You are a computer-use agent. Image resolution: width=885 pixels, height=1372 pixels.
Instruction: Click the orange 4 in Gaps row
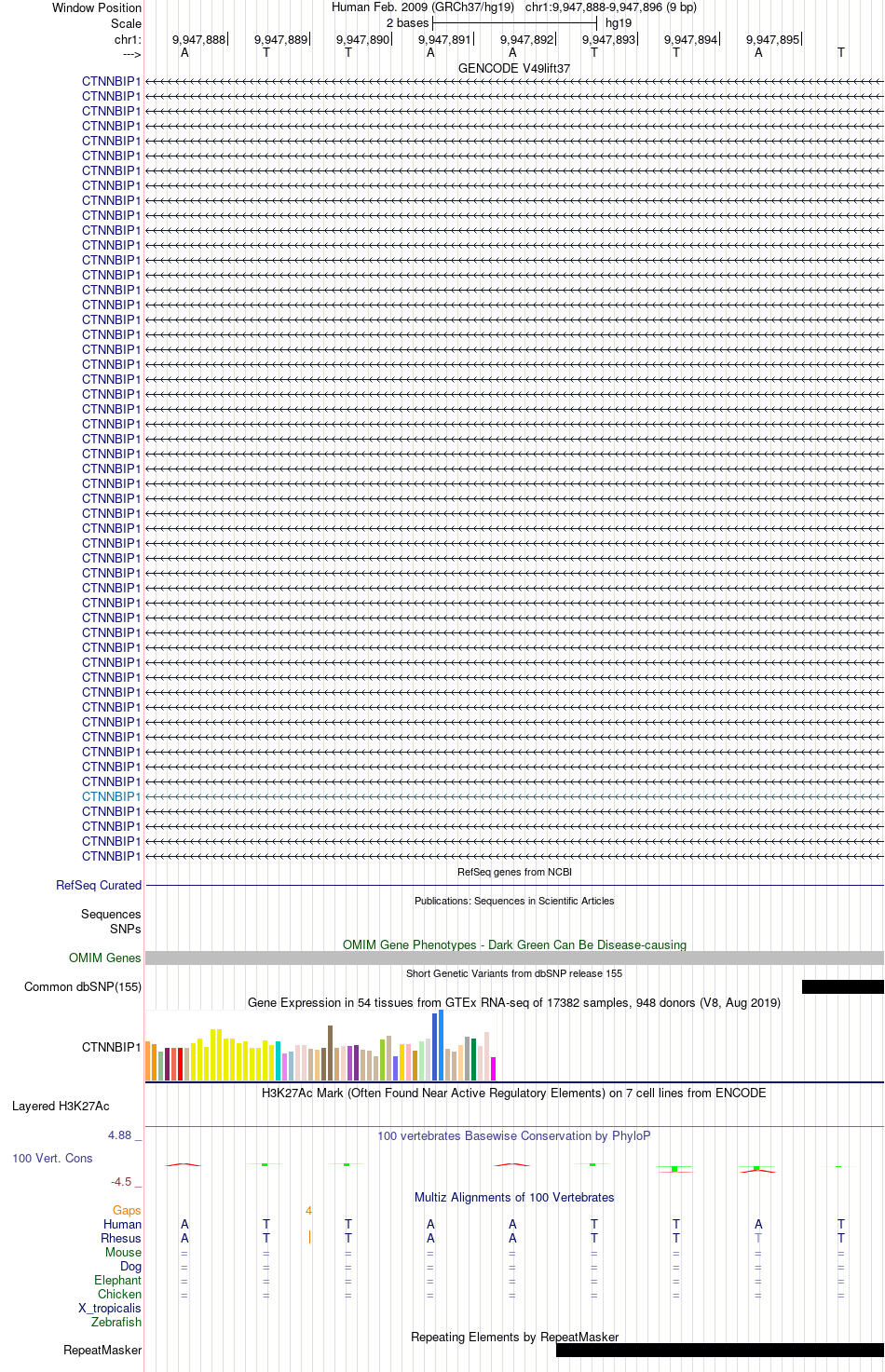(308, 1211)
